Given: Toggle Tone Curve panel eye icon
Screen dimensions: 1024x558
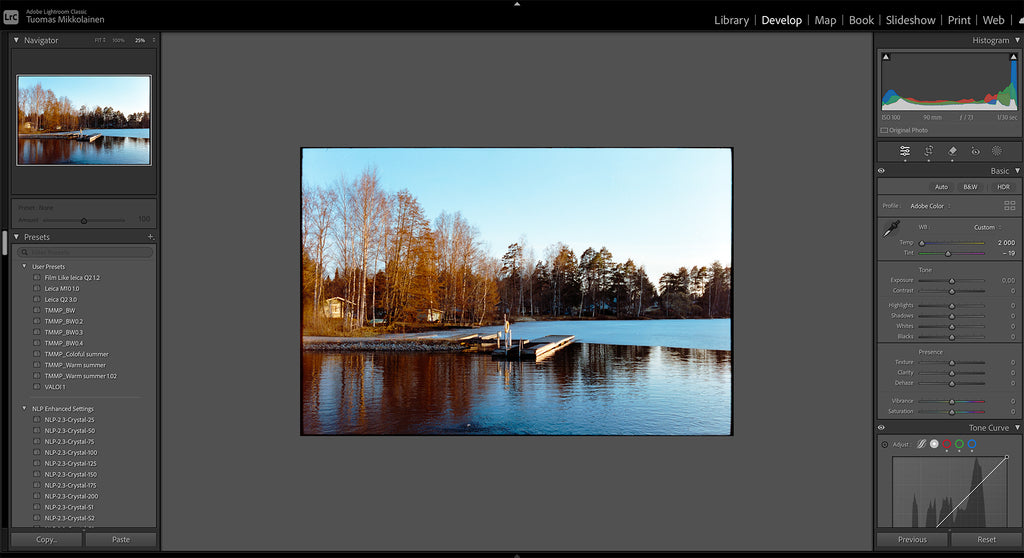Looking at the screenshot, I should (x=881, y=428).
